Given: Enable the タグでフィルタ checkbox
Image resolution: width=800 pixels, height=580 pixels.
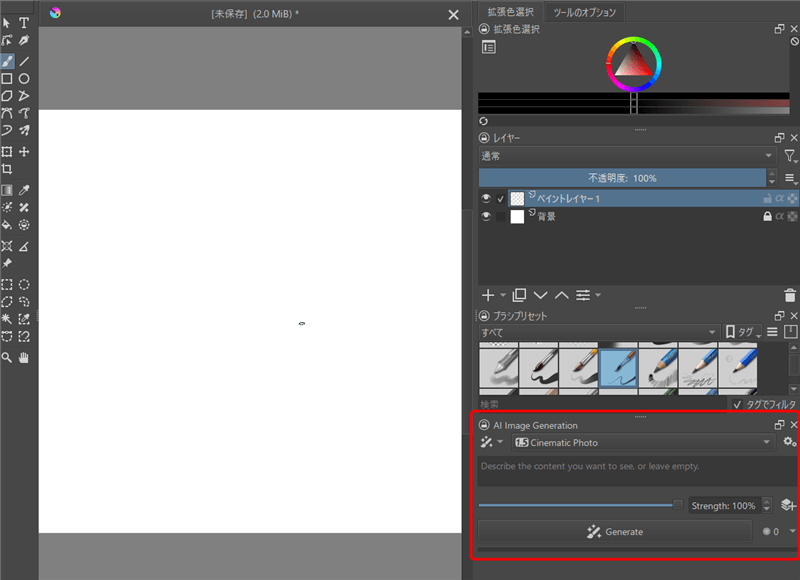Looking at the screenshot, I should coord(735,403).
